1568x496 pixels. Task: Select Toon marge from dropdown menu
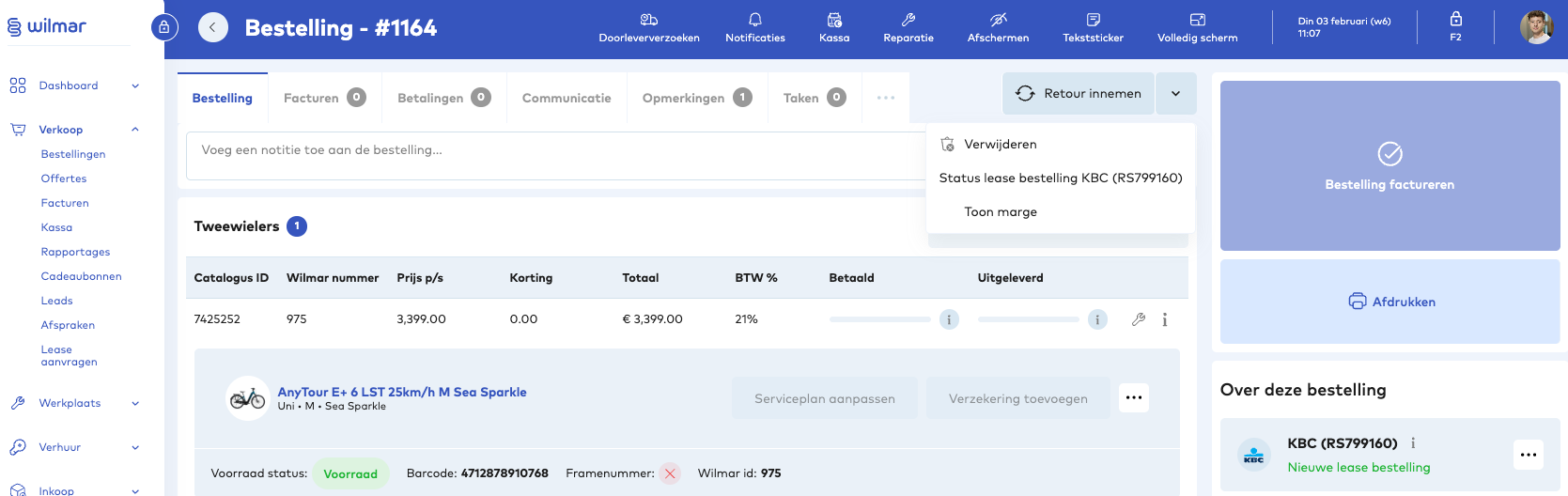pyautogui.click(x=1000, y=212)
